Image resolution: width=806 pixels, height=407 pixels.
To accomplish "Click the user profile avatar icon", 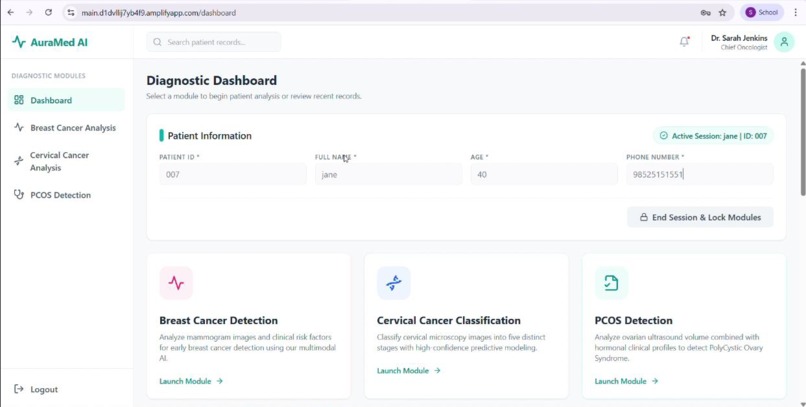I will [x=784, y=42].
